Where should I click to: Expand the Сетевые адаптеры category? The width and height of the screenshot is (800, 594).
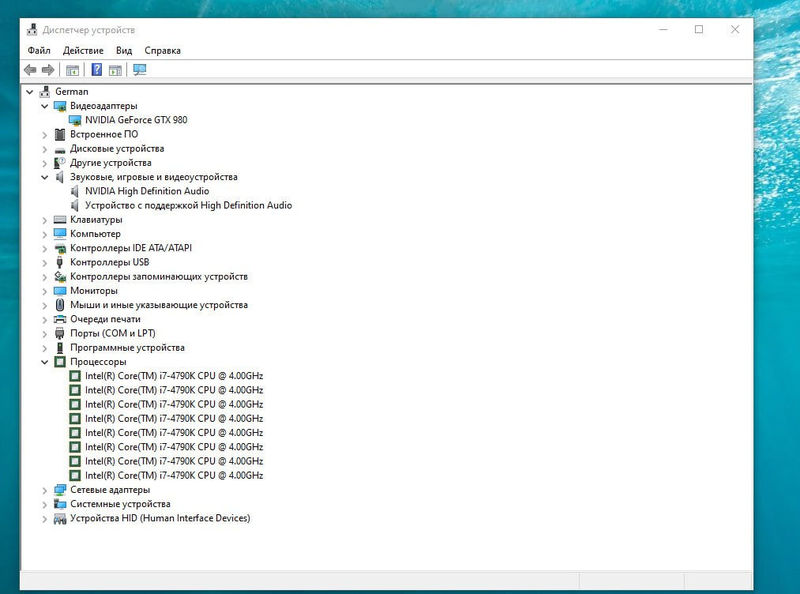tap(44, 490)
